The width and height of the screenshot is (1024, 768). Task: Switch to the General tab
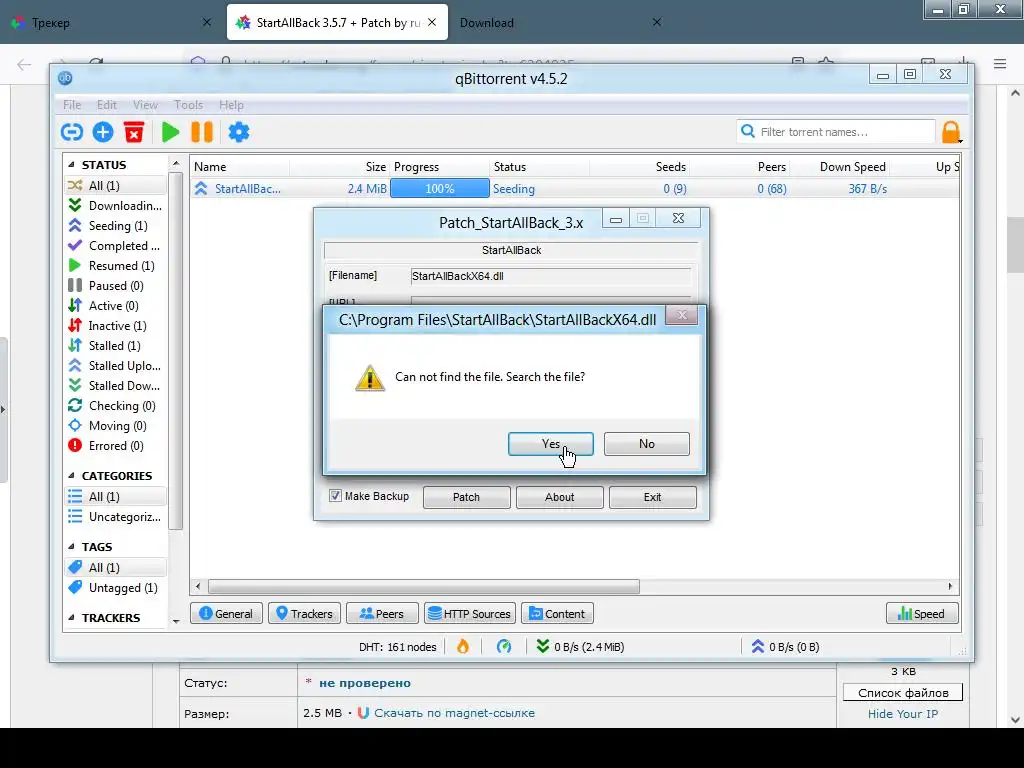click(226, 613)
